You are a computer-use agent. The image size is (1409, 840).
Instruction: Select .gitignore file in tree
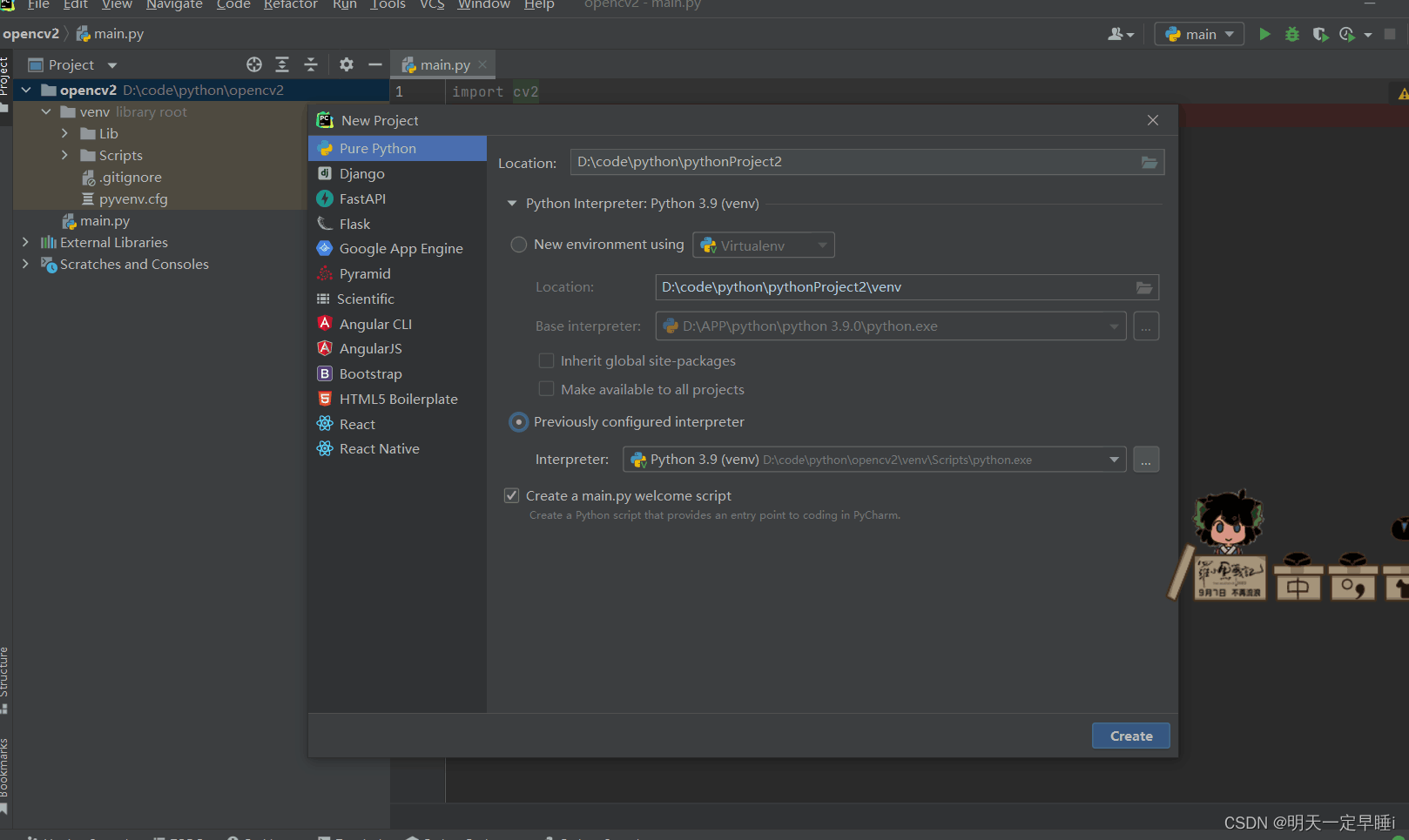click(x=130, y=178)
